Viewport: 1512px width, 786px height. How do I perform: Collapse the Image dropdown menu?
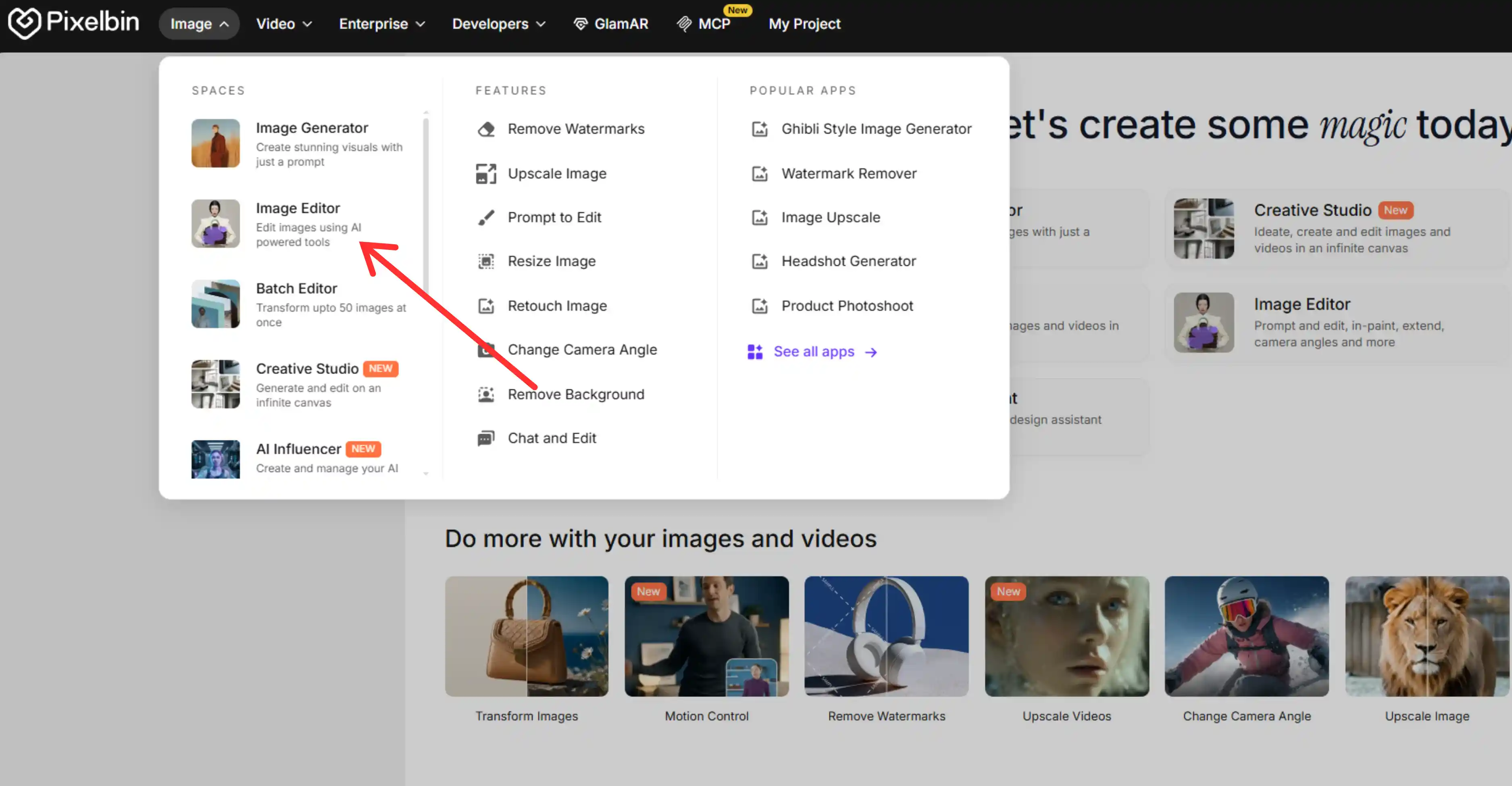pos(199,24)
